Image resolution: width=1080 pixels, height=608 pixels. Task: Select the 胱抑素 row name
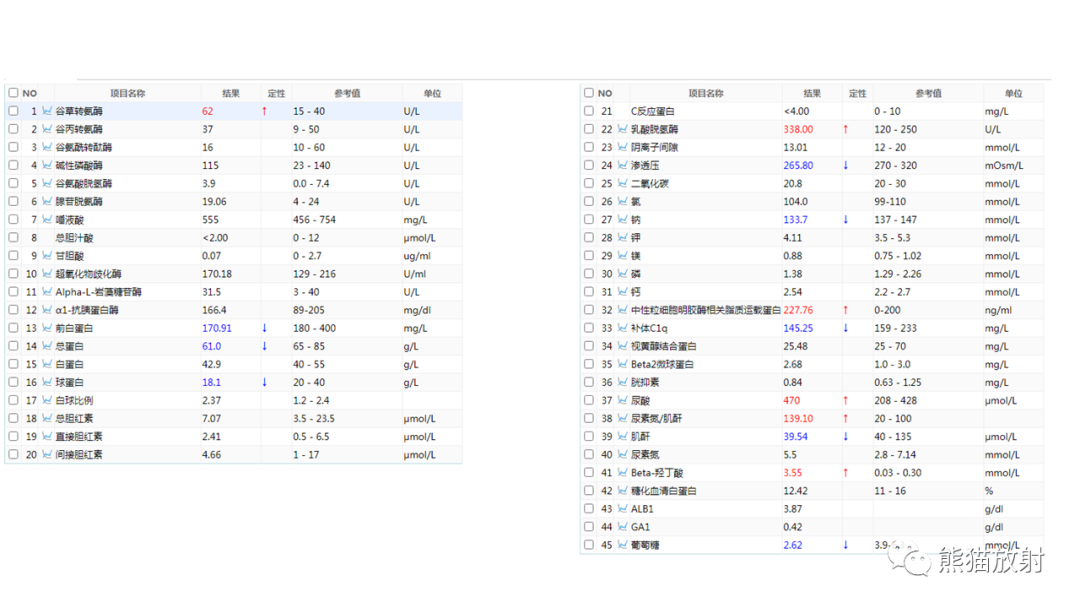point(645,382)
